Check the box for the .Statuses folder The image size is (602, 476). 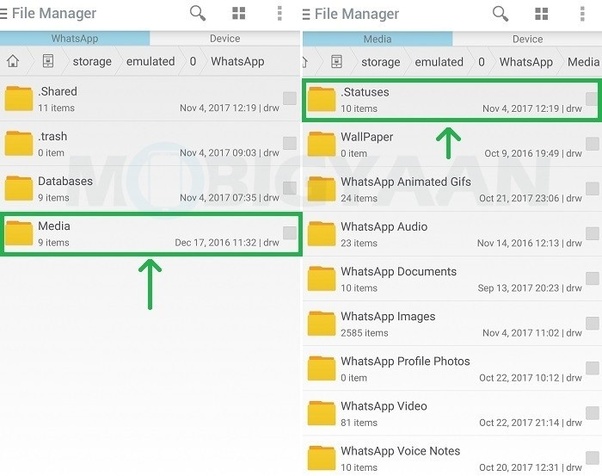click(592, 99)
